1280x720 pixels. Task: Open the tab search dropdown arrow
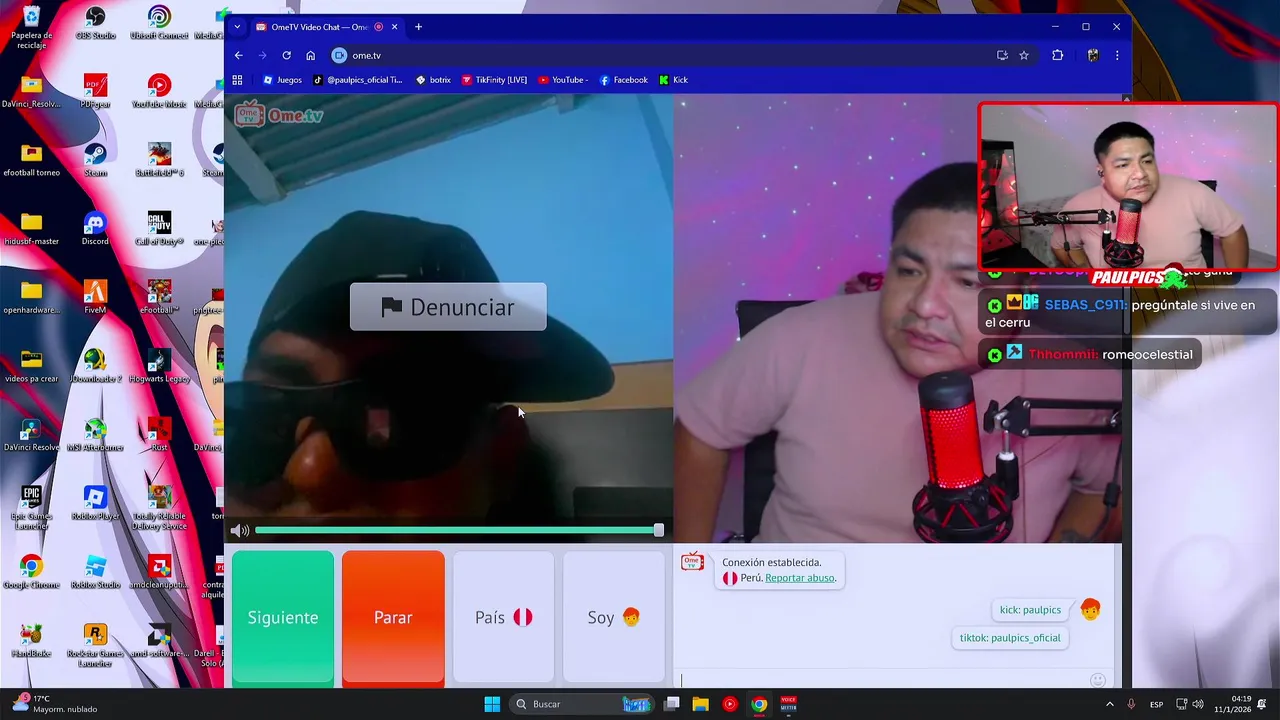click(x=237, y=27)
